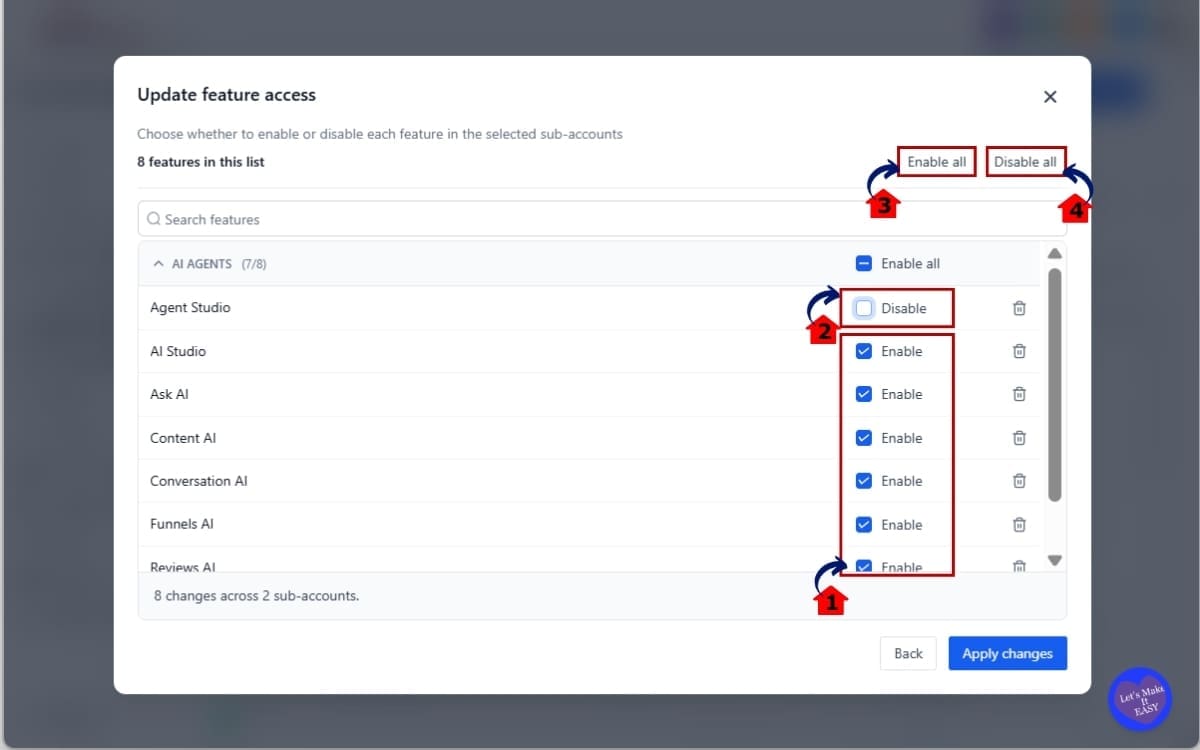Delete the Agent Studio feature row
The width and height of the screenshot is (1200, 750).
pyautogui.click(x=1019, y=308)
